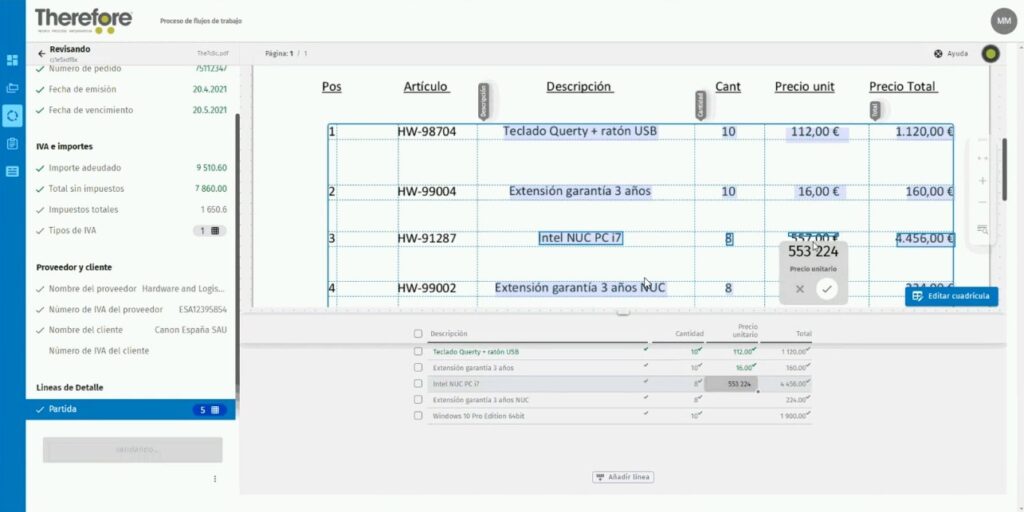Image resolution: width=1024 pixels, height=512 pixels.
Task: Open the Partida line items badge
Action: click(x=210, y=410)
